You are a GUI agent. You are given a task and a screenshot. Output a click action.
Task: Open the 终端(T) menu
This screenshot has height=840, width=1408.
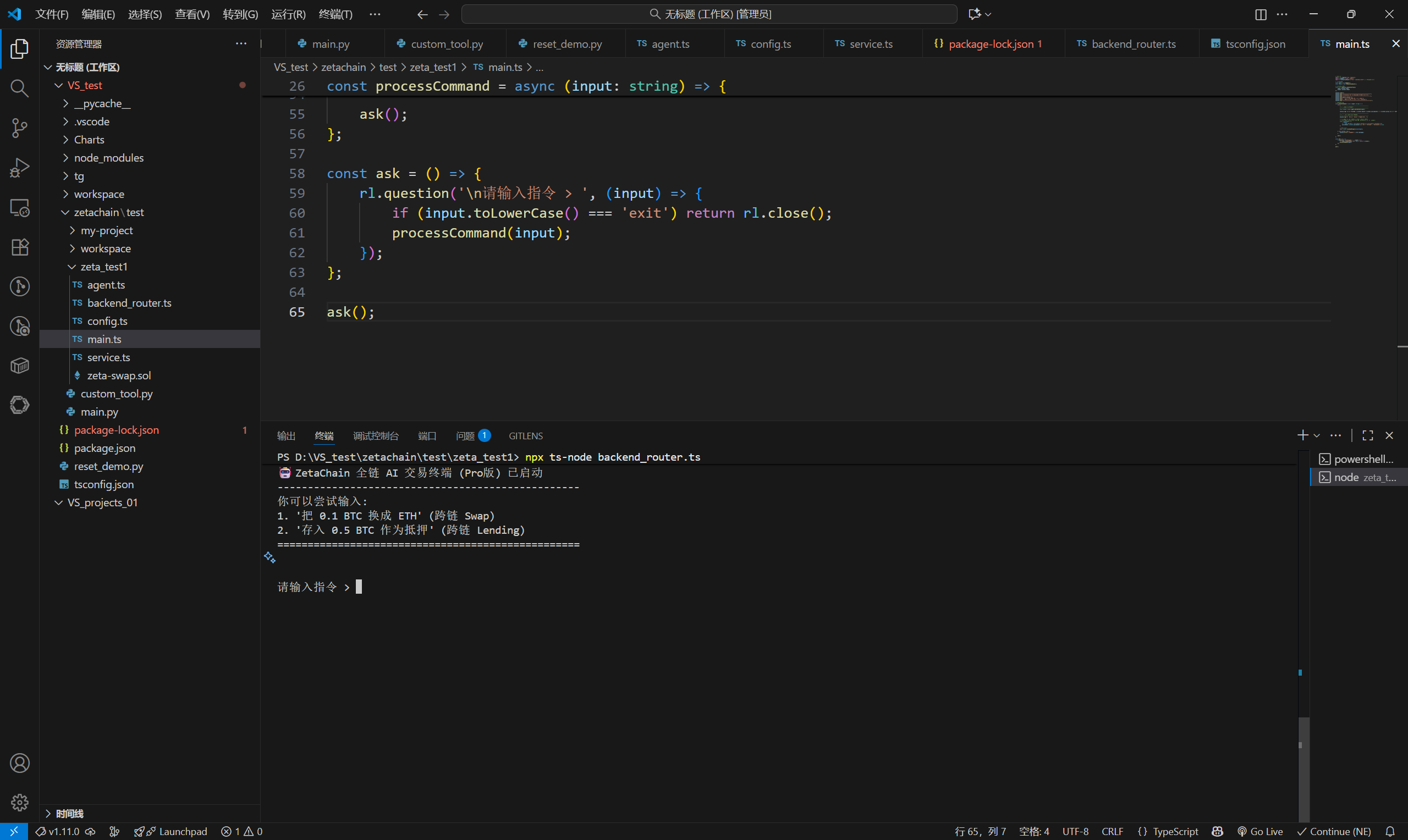point(335,14)
